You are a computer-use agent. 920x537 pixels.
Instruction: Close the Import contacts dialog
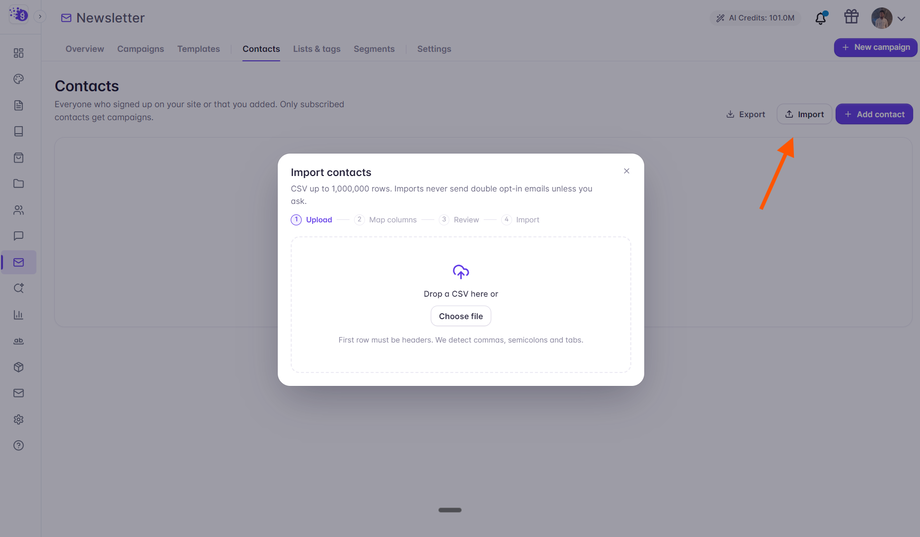[x=627, y=171]
